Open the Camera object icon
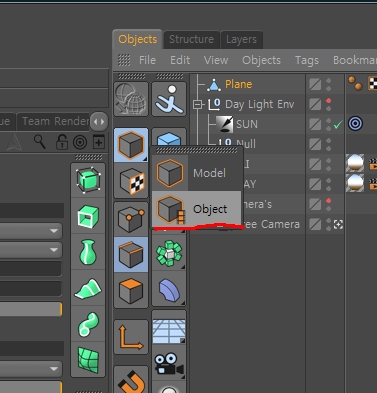The image size is (377, 393). tap(169, 363)
